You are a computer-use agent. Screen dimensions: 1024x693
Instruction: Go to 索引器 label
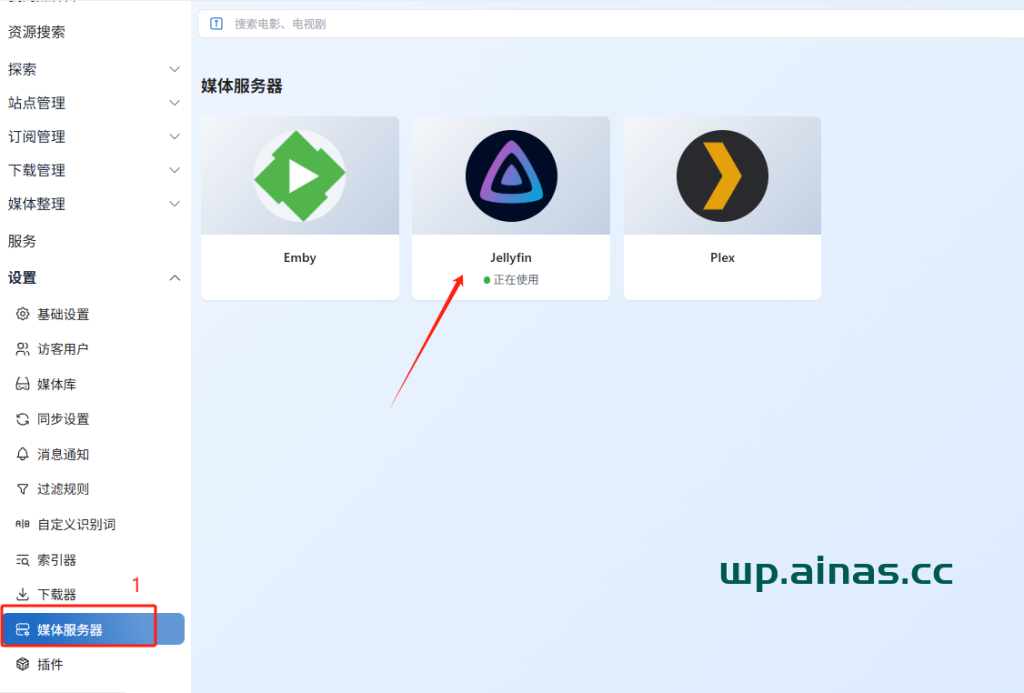point(57,560)
